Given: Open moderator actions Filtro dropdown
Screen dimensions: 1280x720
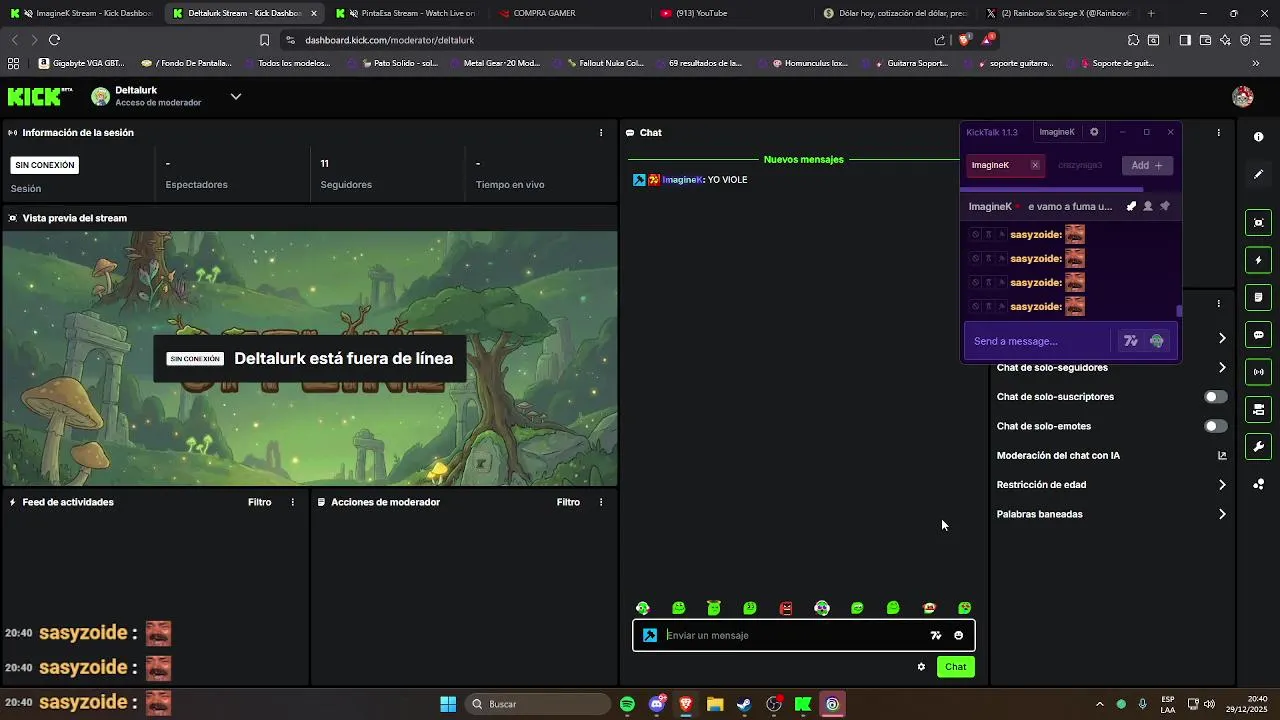Looking at the screenshot, I should coord(568,502).
